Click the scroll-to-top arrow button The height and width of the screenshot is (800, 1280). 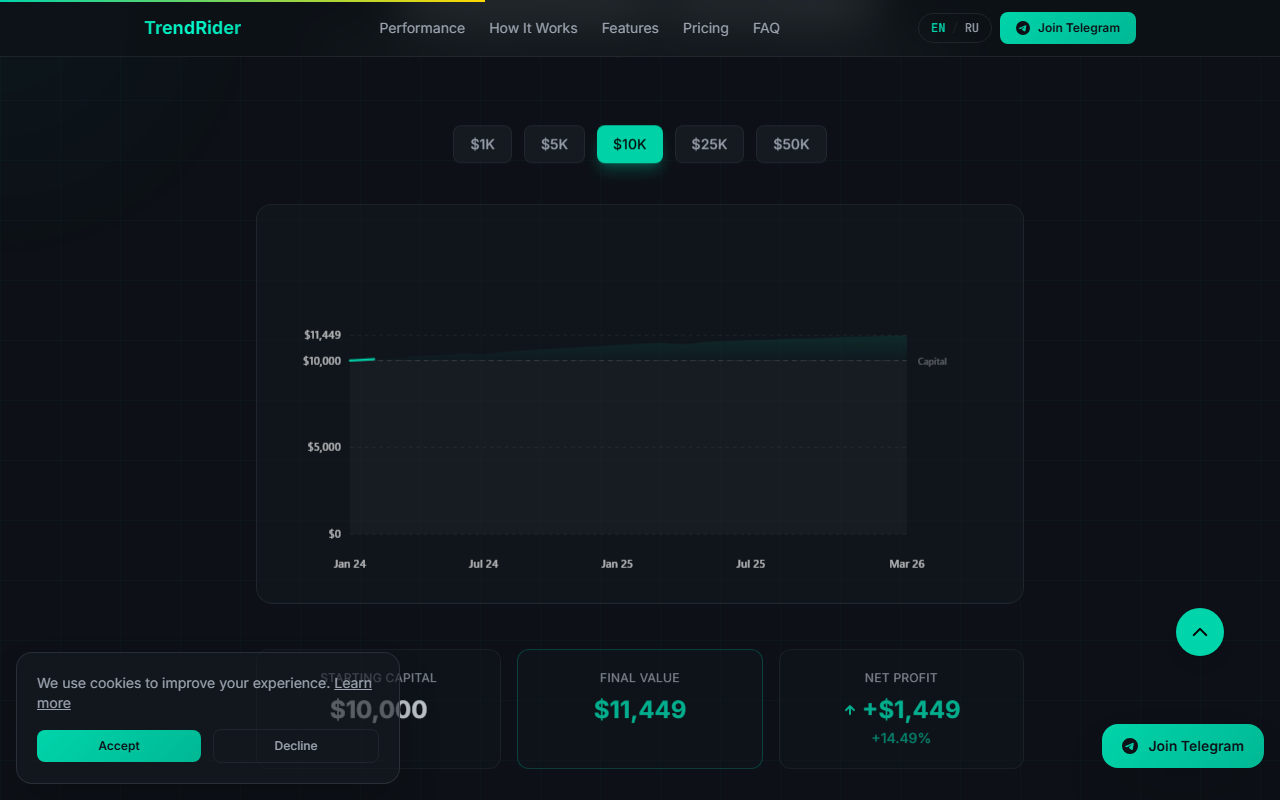pos(1200,632)
